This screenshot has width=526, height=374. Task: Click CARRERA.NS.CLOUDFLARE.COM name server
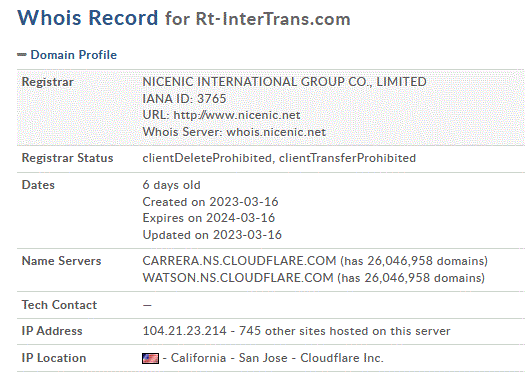click(x=239, y=261)
